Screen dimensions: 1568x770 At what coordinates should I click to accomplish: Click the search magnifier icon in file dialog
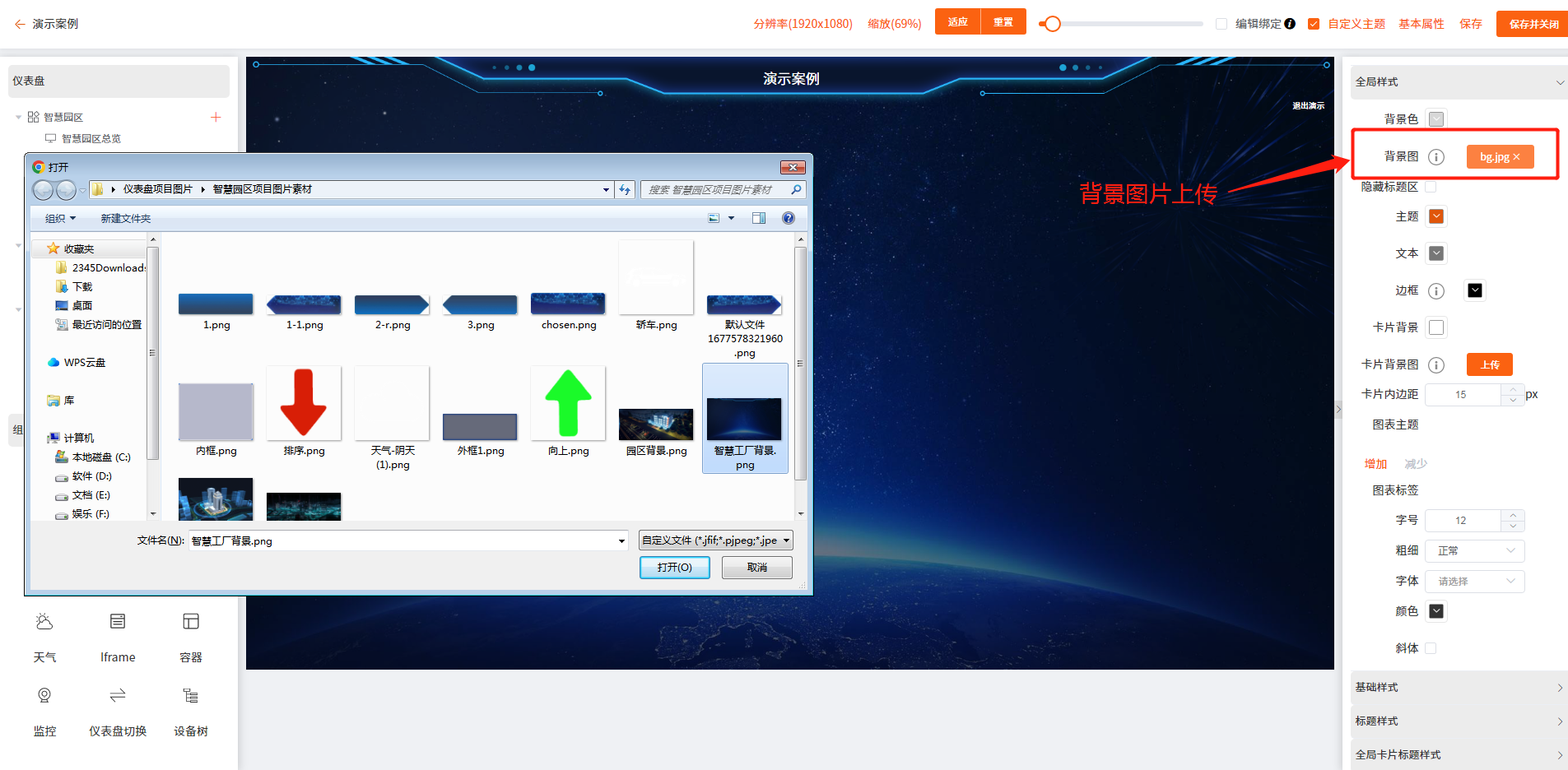[796, 190]
